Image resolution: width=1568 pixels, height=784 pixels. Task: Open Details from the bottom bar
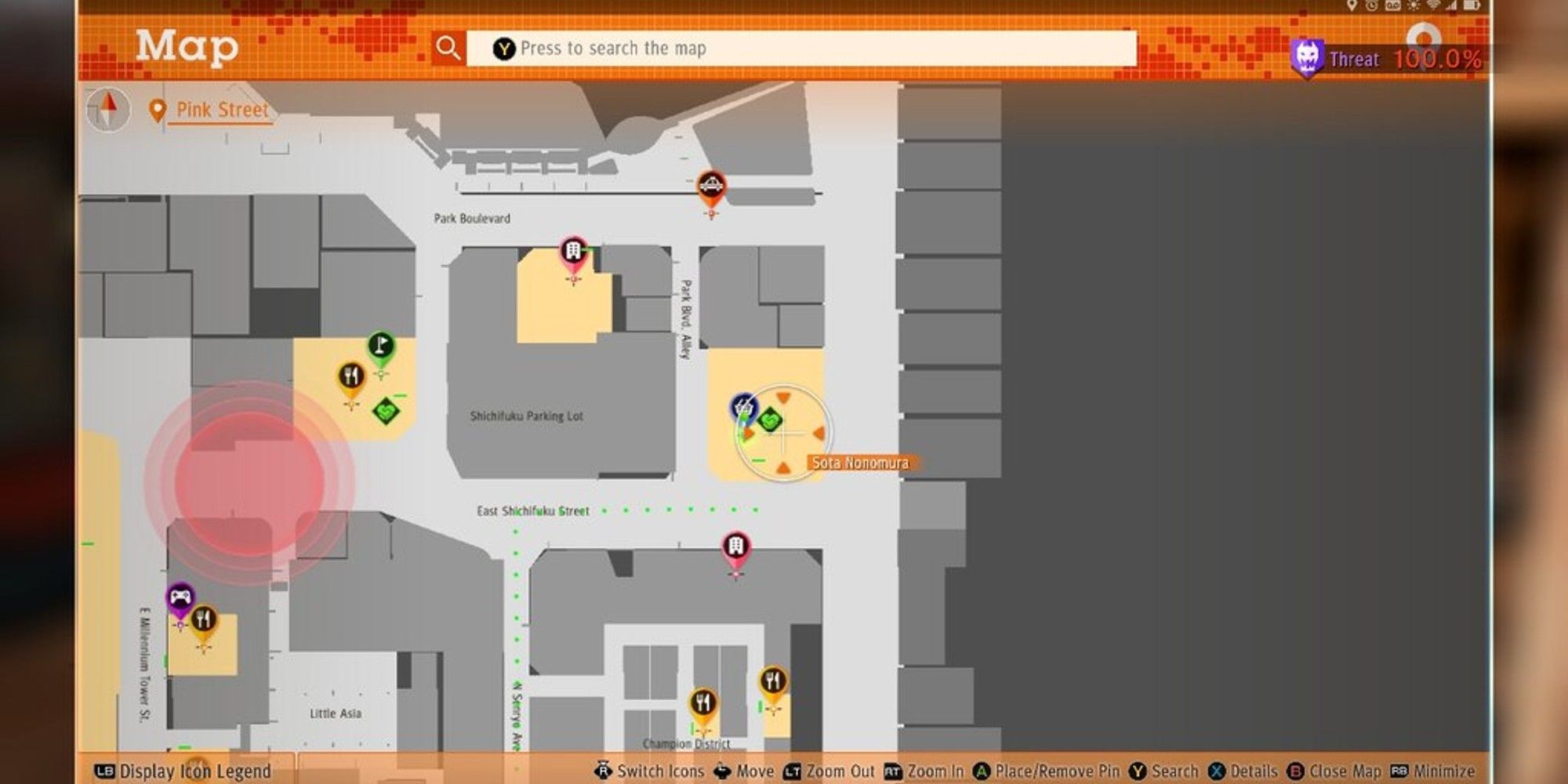1243,771
